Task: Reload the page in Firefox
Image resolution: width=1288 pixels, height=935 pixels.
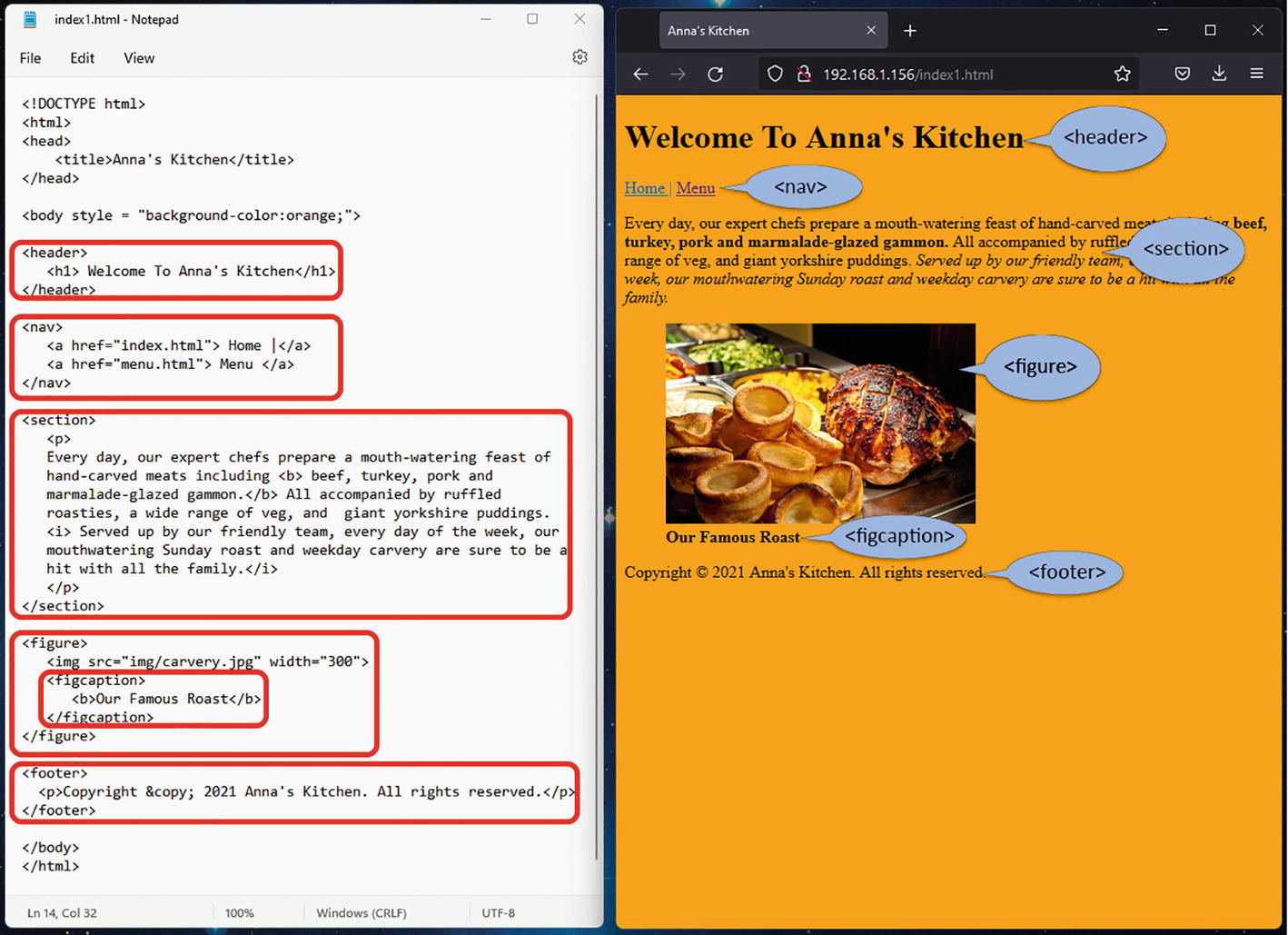Action: click(716, 75)
